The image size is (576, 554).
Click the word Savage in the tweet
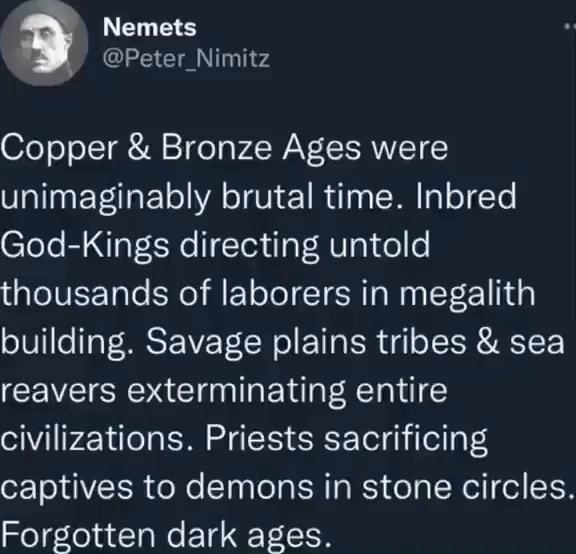(204, 343)
